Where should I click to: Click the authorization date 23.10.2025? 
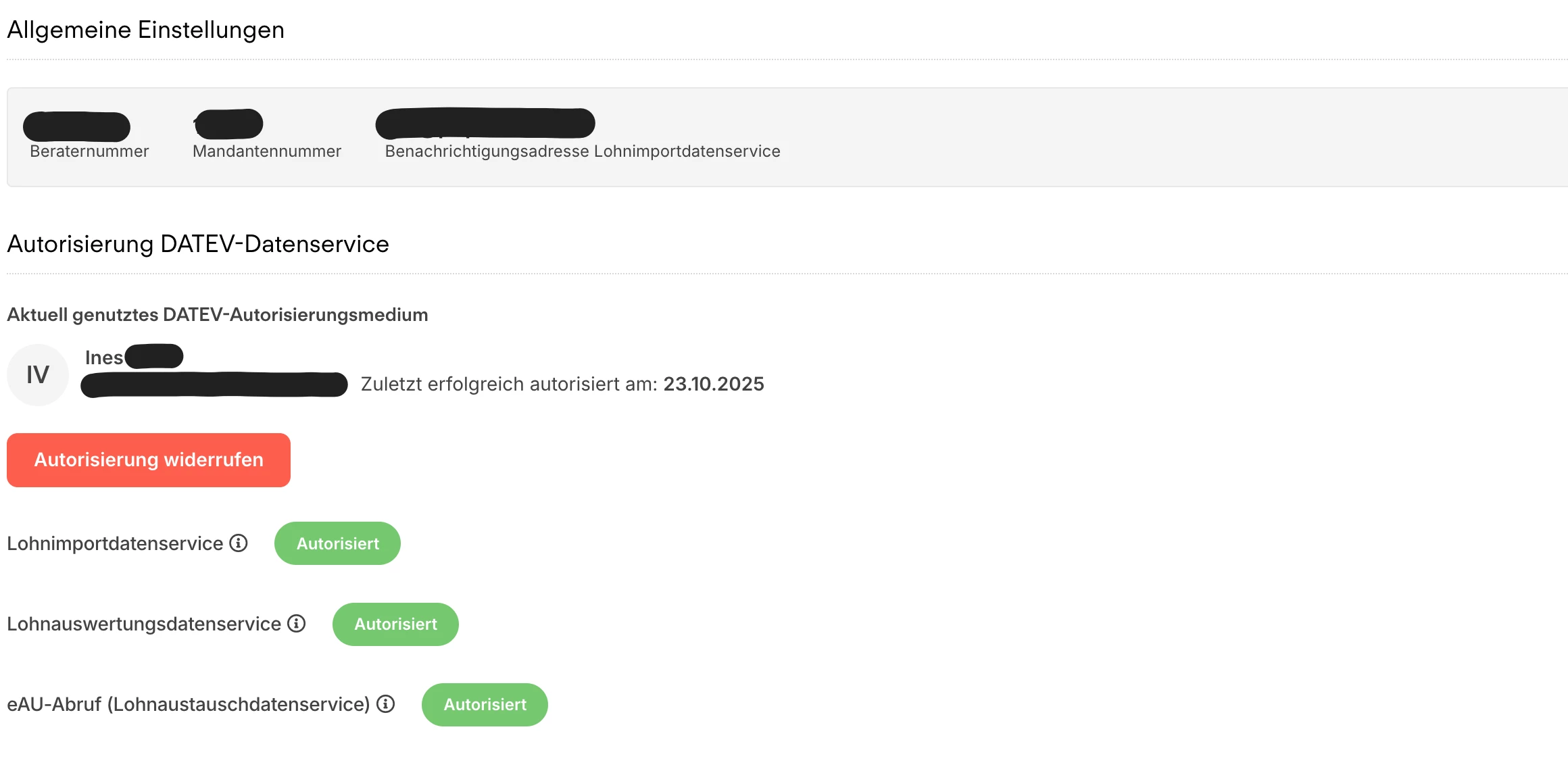[x=714, y=384]
